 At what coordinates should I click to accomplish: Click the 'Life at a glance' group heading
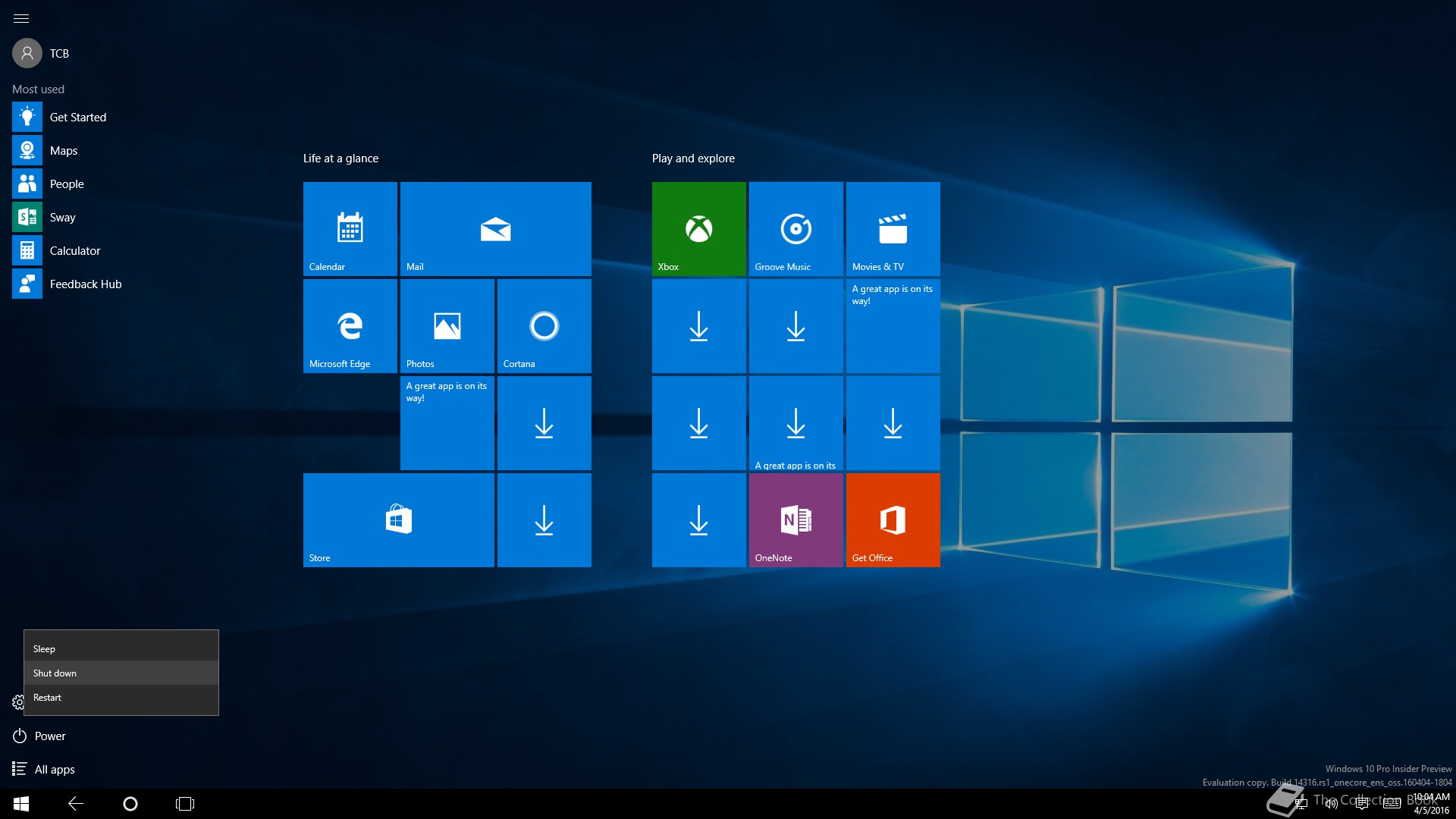[x=340, y=158]
